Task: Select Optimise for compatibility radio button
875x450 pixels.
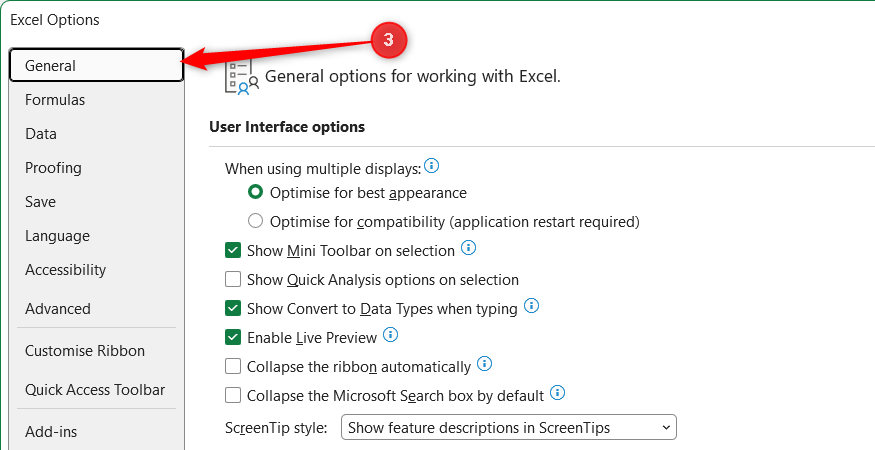Action: [256, 222]
